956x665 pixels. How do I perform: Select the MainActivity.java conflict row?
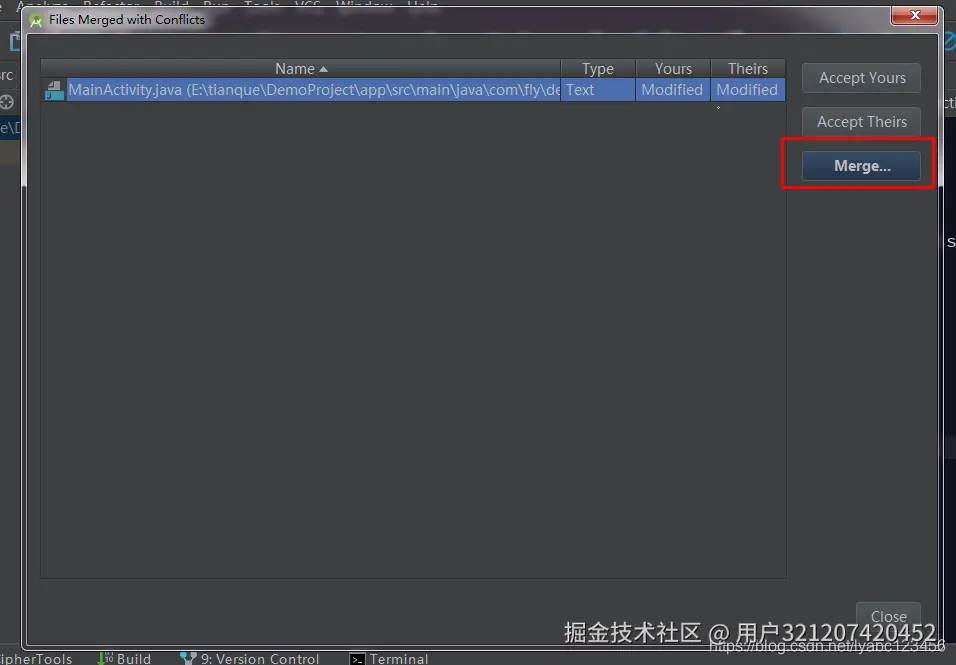pos(413,90)
